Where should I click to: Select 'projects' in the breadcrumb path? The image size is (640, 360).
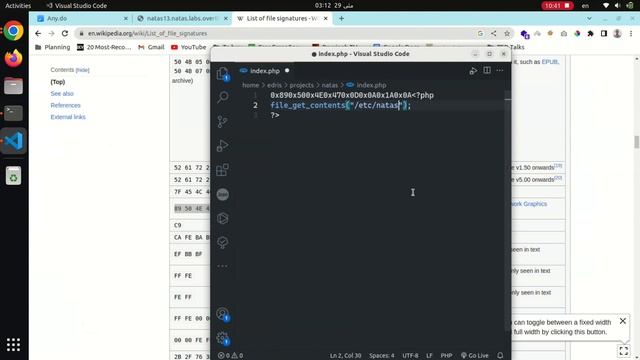click(302, 85)
